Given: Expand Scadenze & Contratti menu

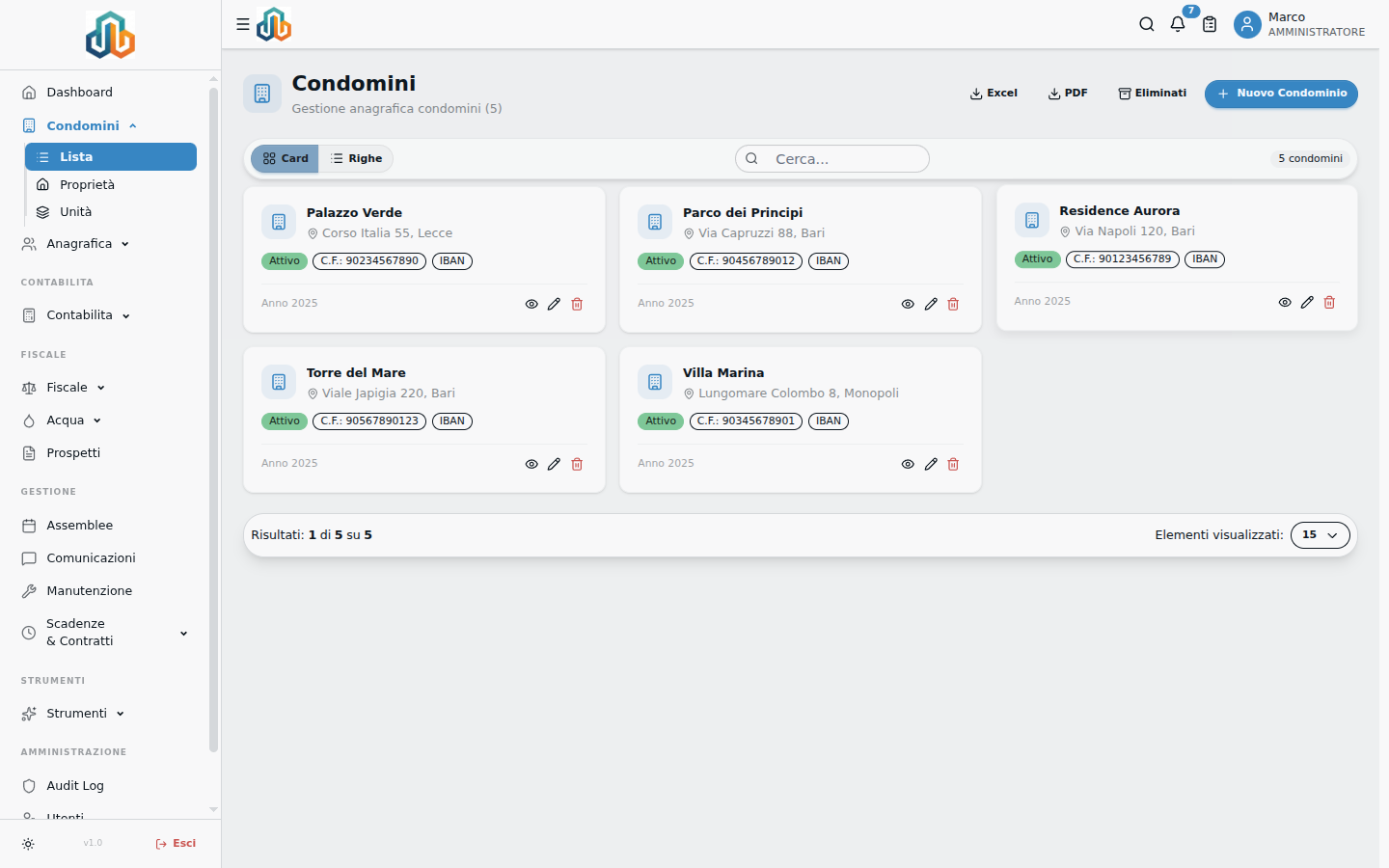Looking at the screenshot, I should pyautogui.click(x=184, y=633).
